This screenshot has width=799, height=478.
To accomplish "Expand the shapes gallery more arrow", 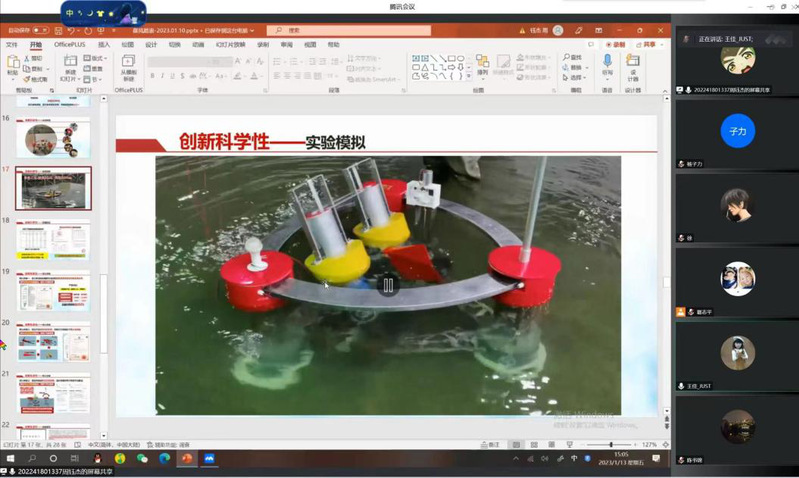I will point(466,76).
